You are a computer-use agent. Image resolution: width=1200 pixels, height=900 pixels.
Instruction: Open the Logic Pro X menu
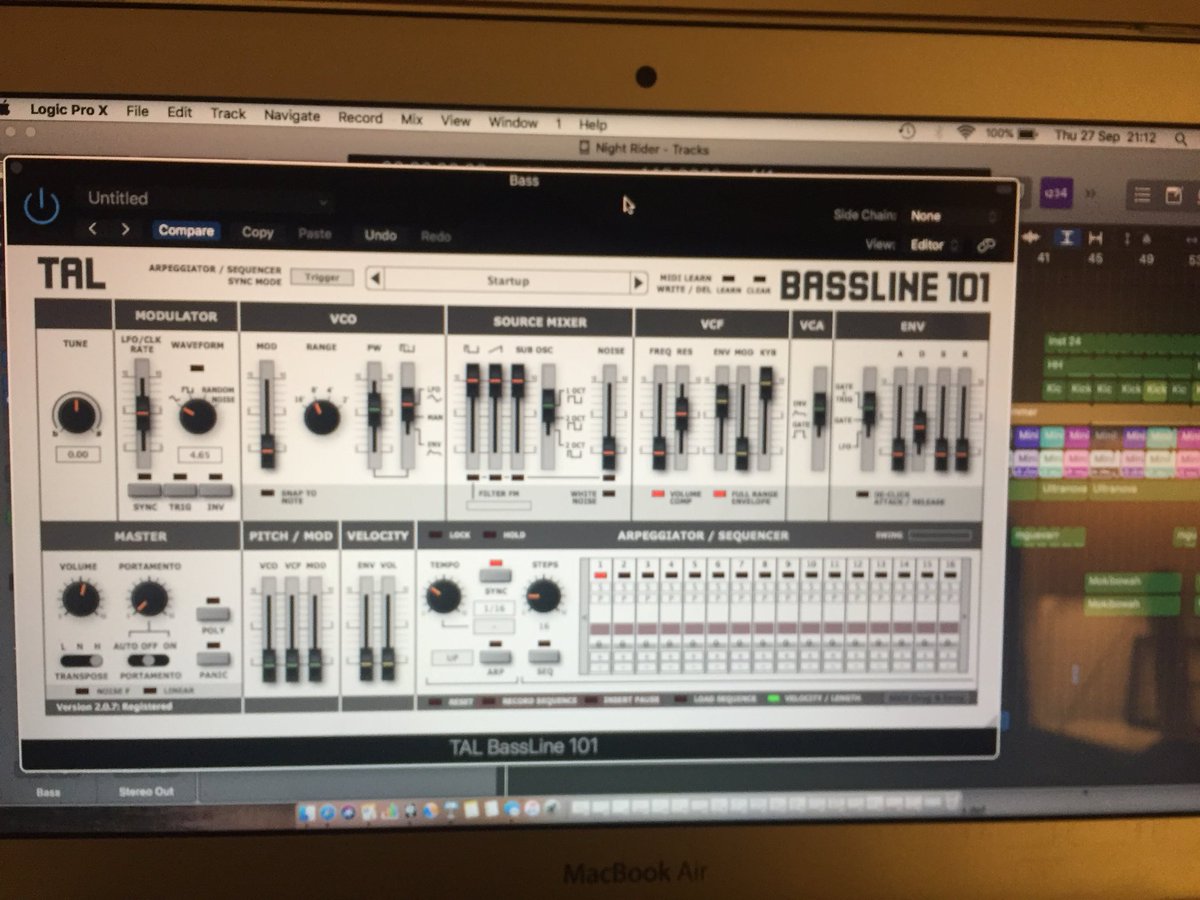[68, 109]
